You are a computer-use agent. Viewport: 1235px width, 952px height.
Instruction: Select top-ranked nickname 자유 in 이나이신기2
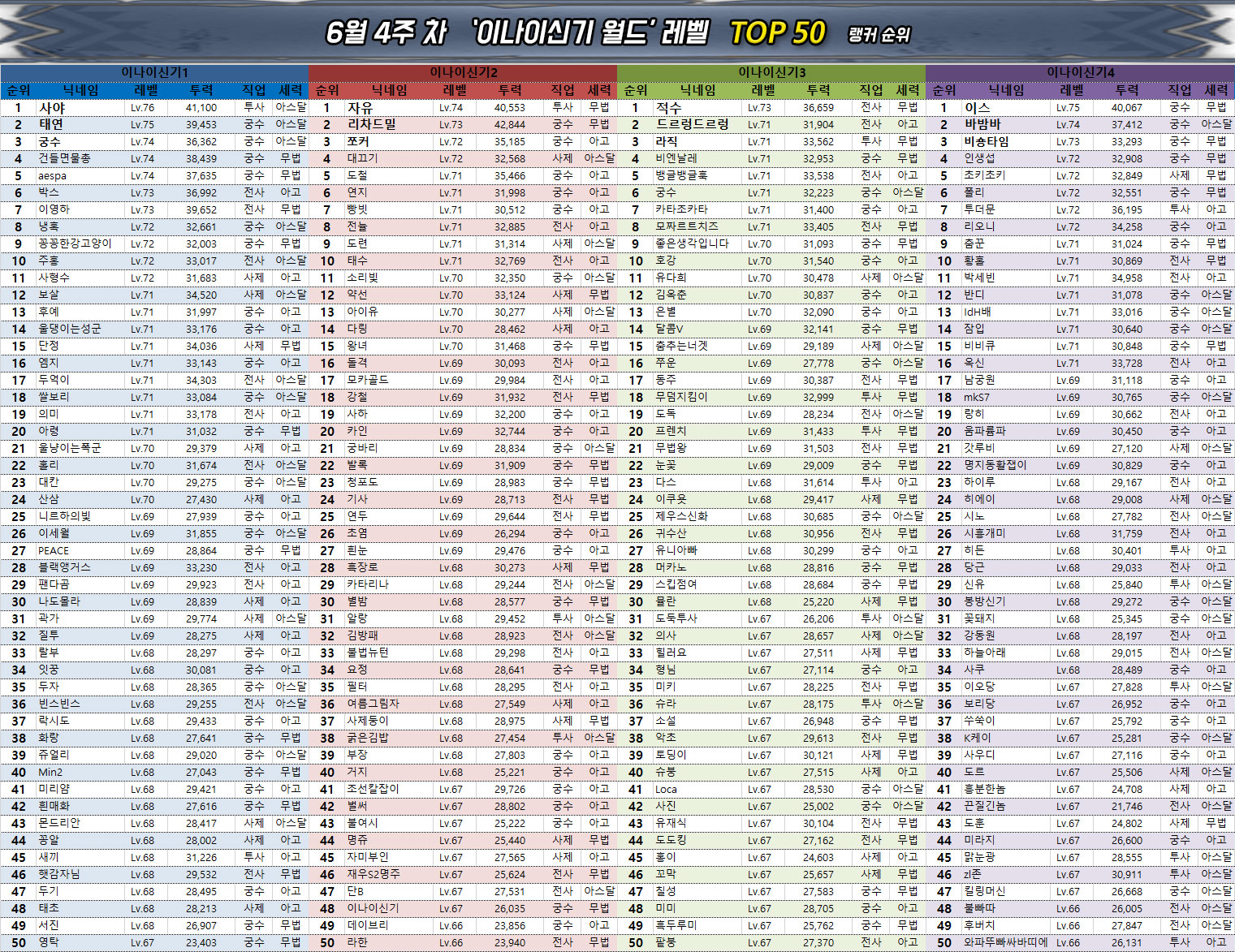360,107
